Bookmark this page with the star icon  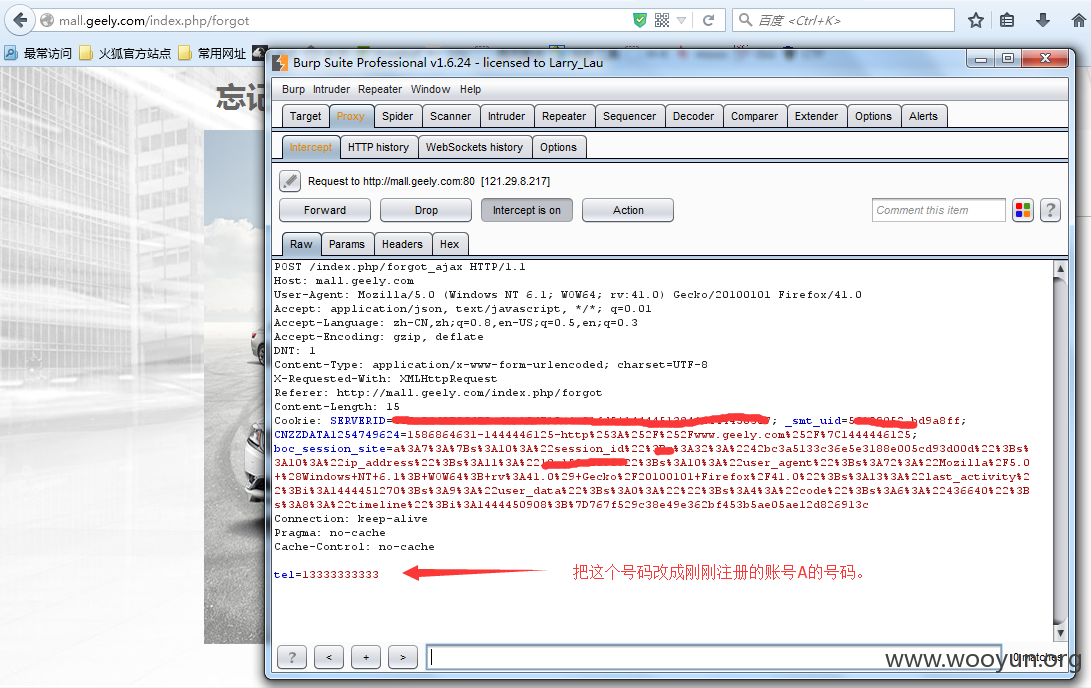[x=975, y=20]
